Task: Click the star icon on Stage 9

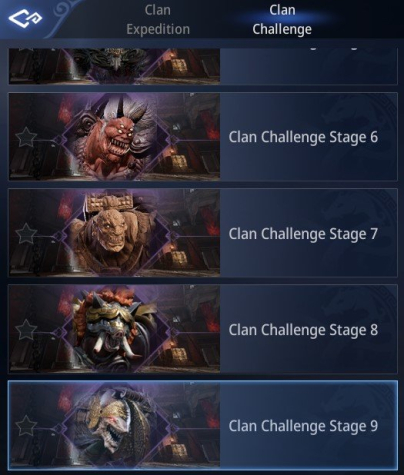Action: [x=26, y=425]
